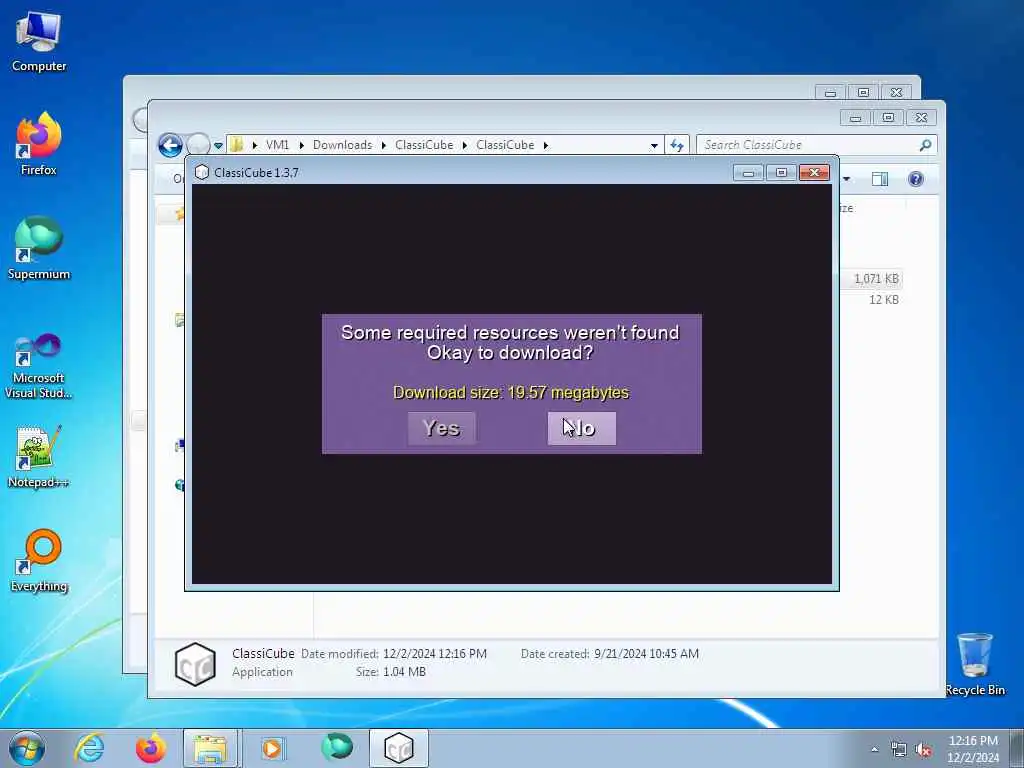The height and width of the screenshot is (768, 1024).
Task: Expand arrow after the last ClassiCube breadcrumb
Action: [545, 145]
